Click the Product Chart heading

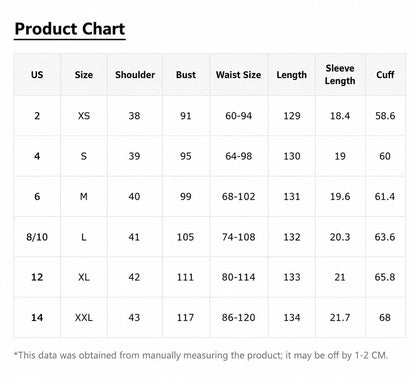(x=70, y=29)
